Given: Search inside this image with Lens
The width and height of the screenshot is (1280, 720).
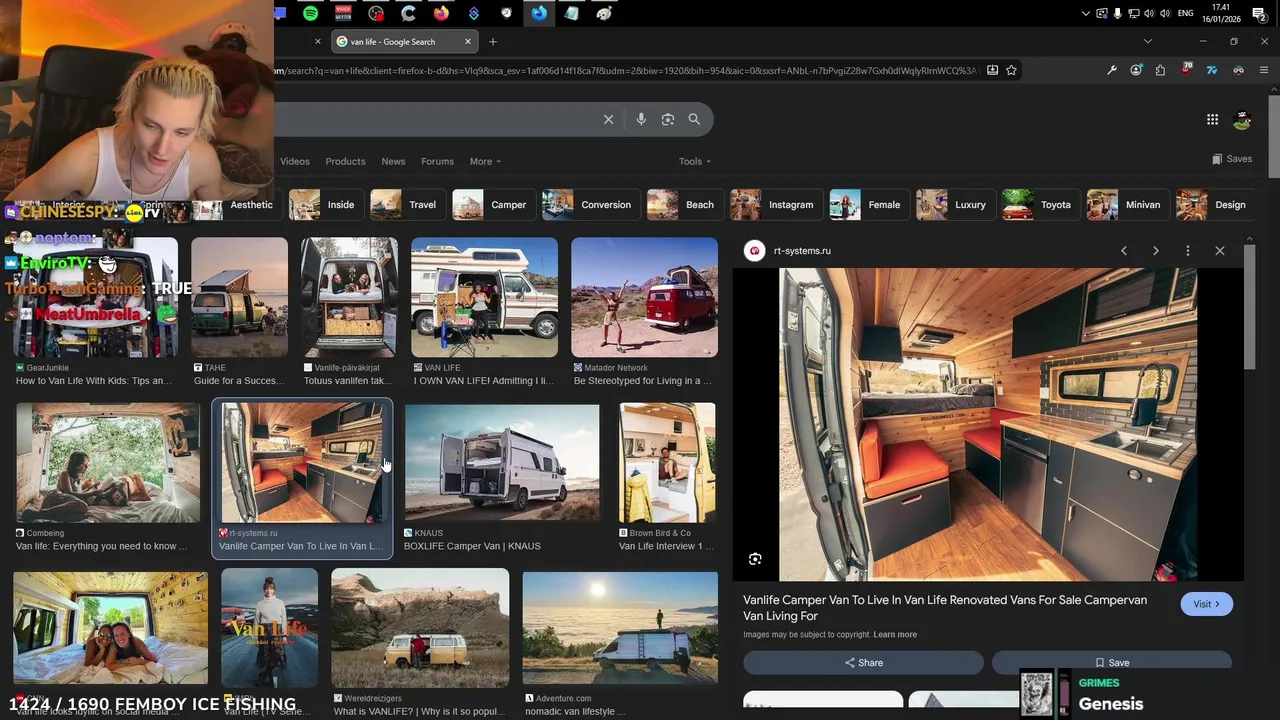Looking at the screenshot, I should tap(755, 559).
